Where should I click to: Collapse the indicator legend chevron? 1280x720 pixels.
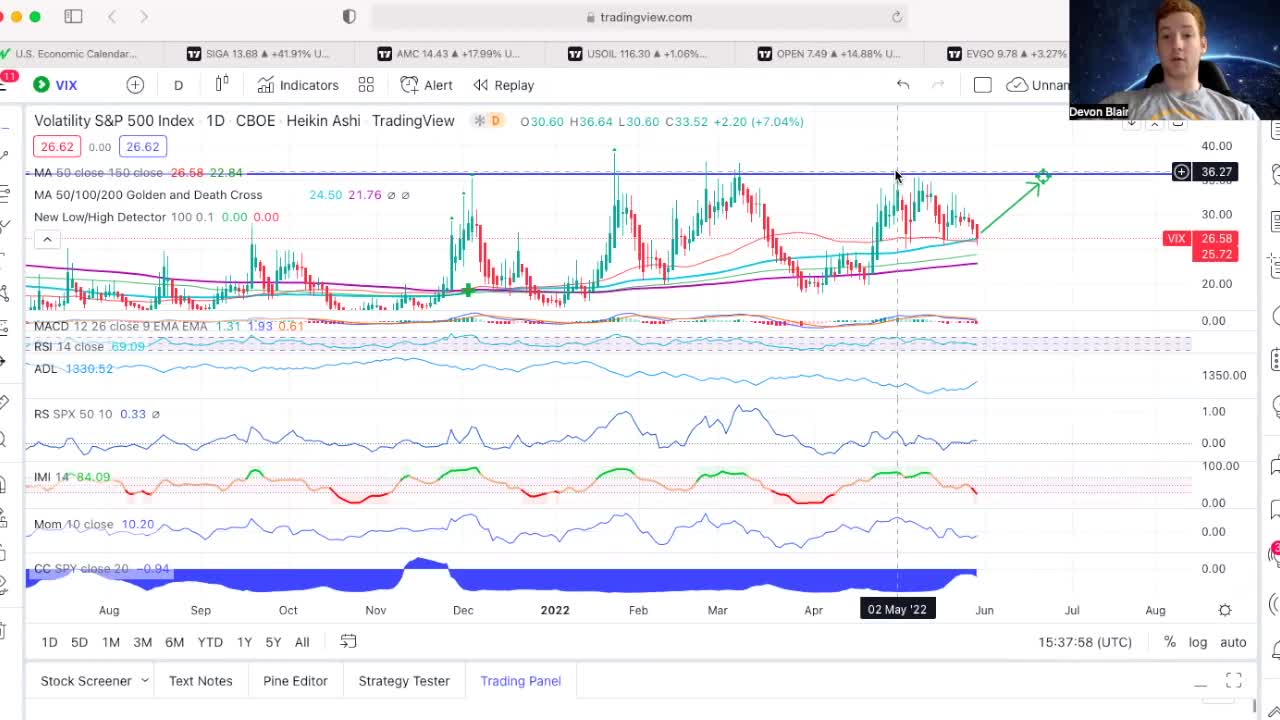point(47,239)
